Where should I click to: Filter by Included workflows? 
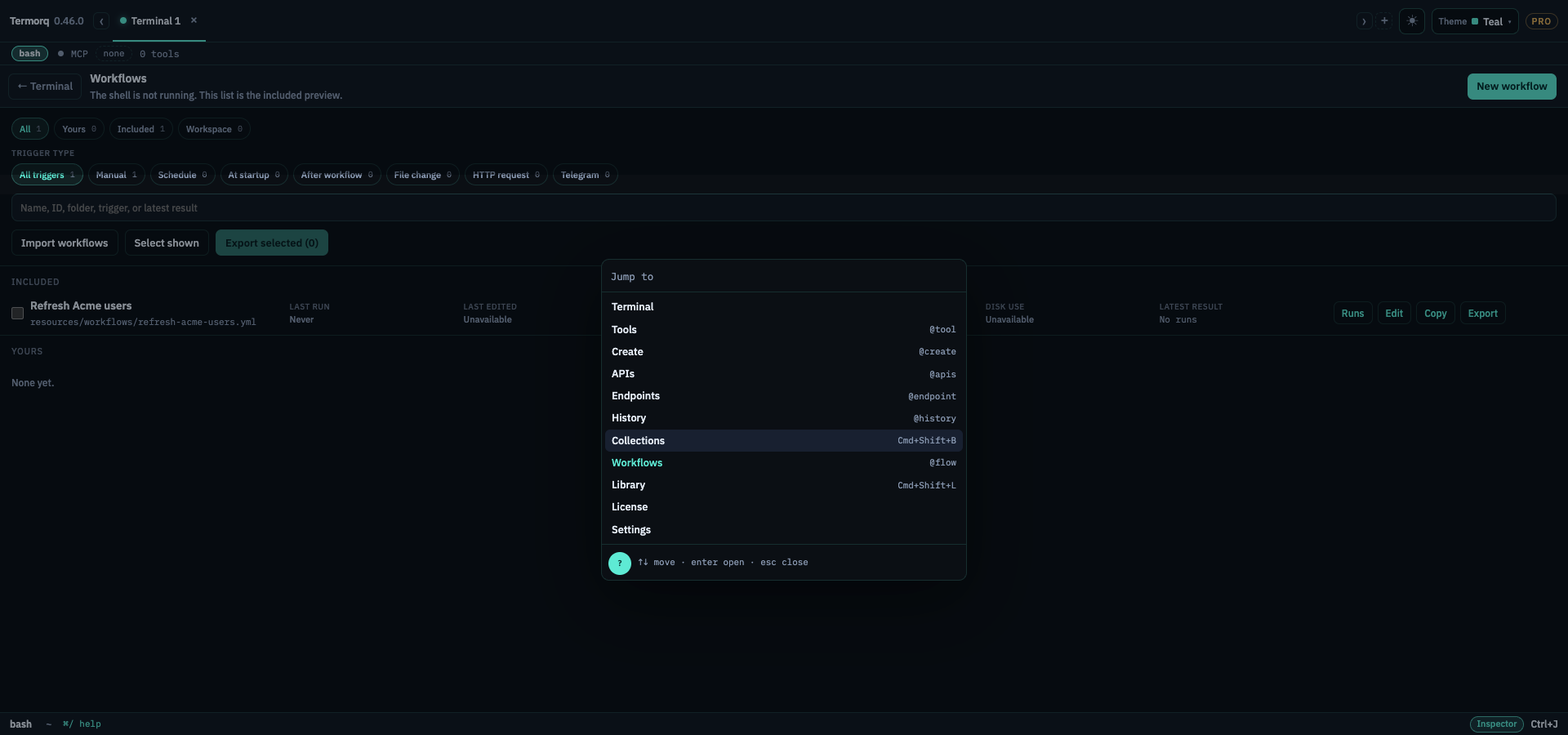pyautogui.click(x=140, y=129)
